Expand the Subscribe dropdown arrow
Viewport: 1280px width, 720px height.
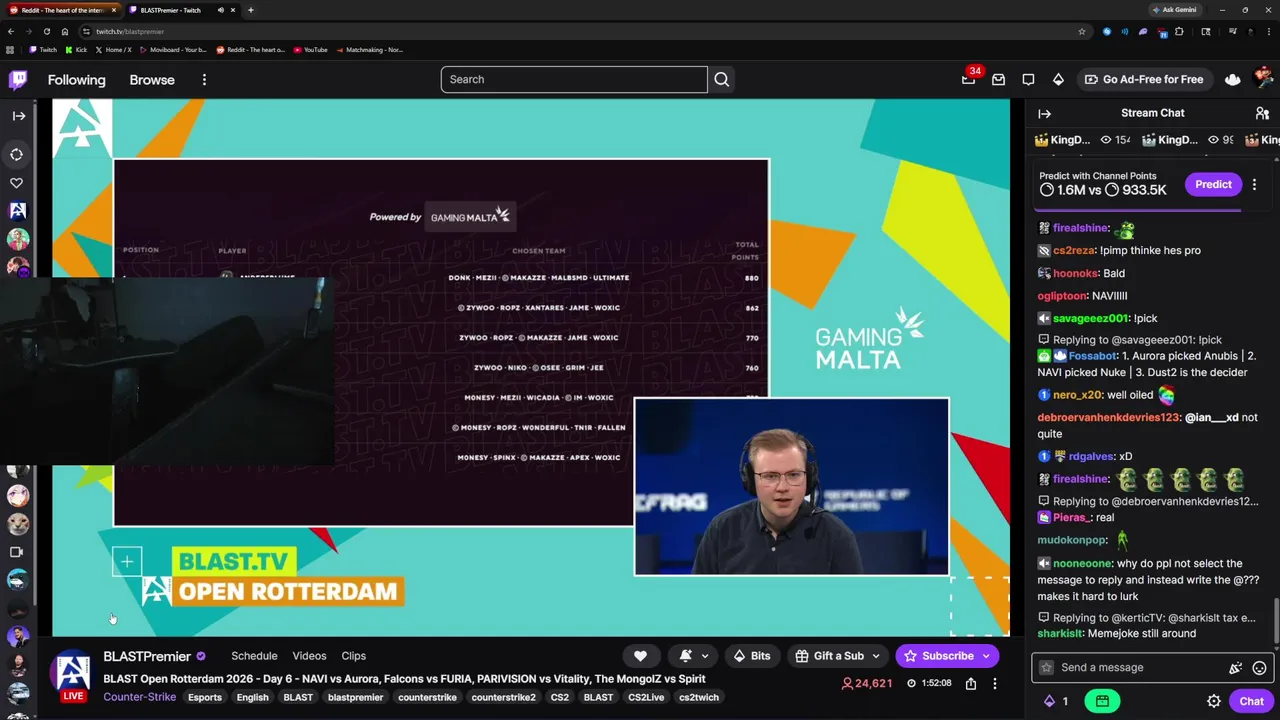tap(987, 656)
